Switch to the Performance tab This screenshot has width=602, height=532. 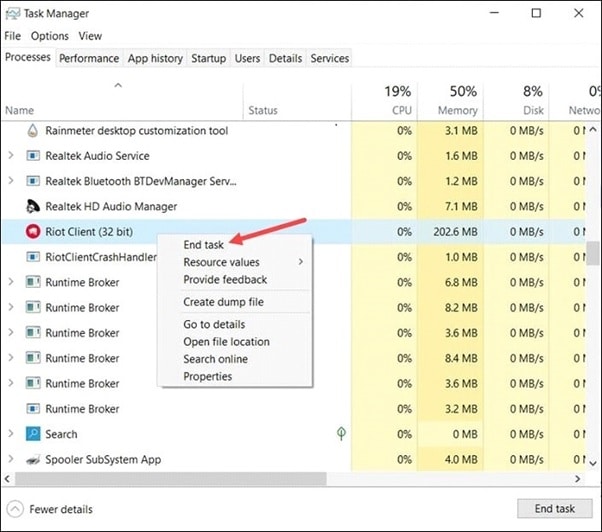(89, 59)
